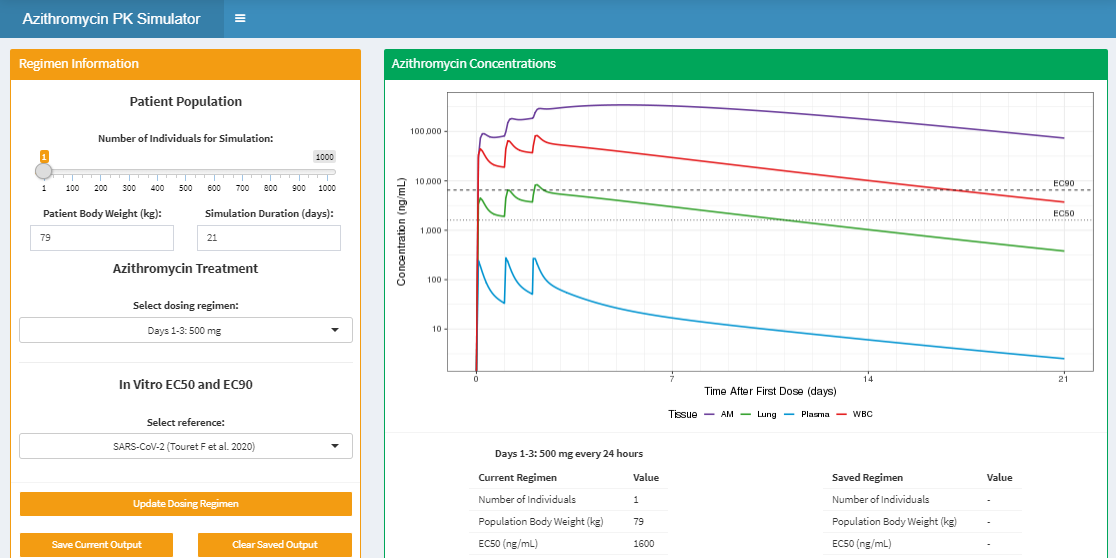Click into Patient Body Weight field
The image size is (1116, 558).
[x=102, y=238]
